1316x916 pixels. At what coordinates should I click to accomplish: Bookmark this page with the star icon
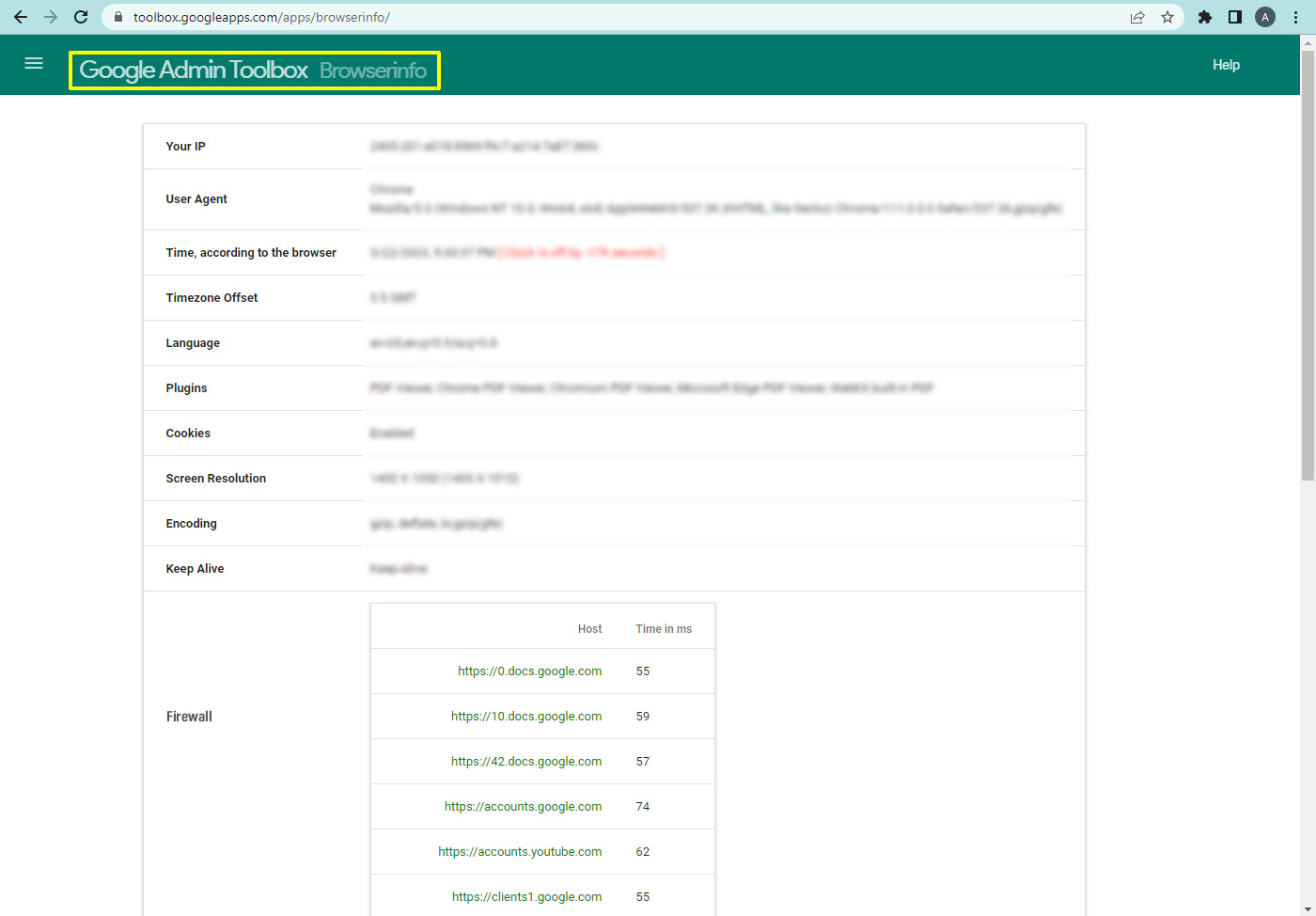[1167, 16]
